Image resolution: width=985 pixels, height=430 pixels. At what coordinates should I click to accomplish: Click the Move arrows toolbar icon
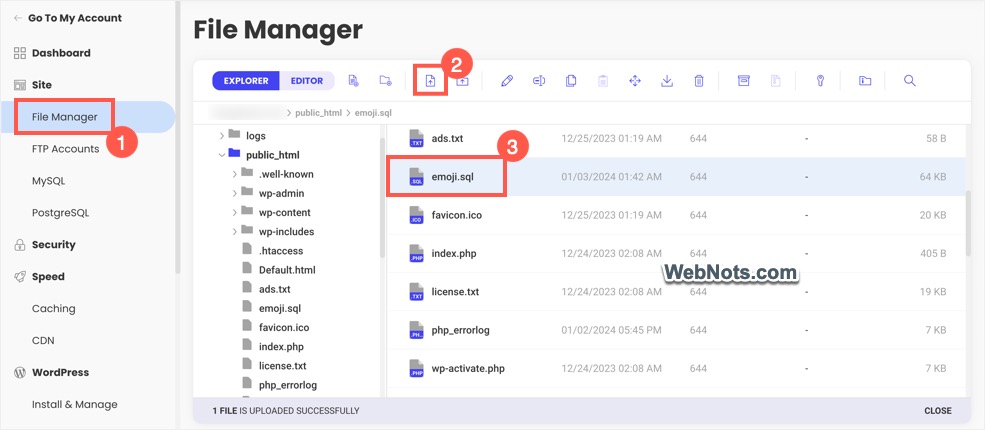635,80
